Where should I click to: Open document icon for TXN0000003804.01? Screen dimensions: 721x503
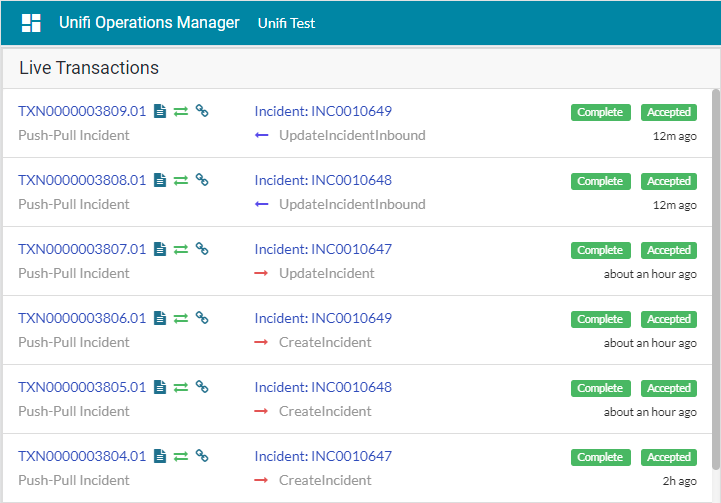159,457
